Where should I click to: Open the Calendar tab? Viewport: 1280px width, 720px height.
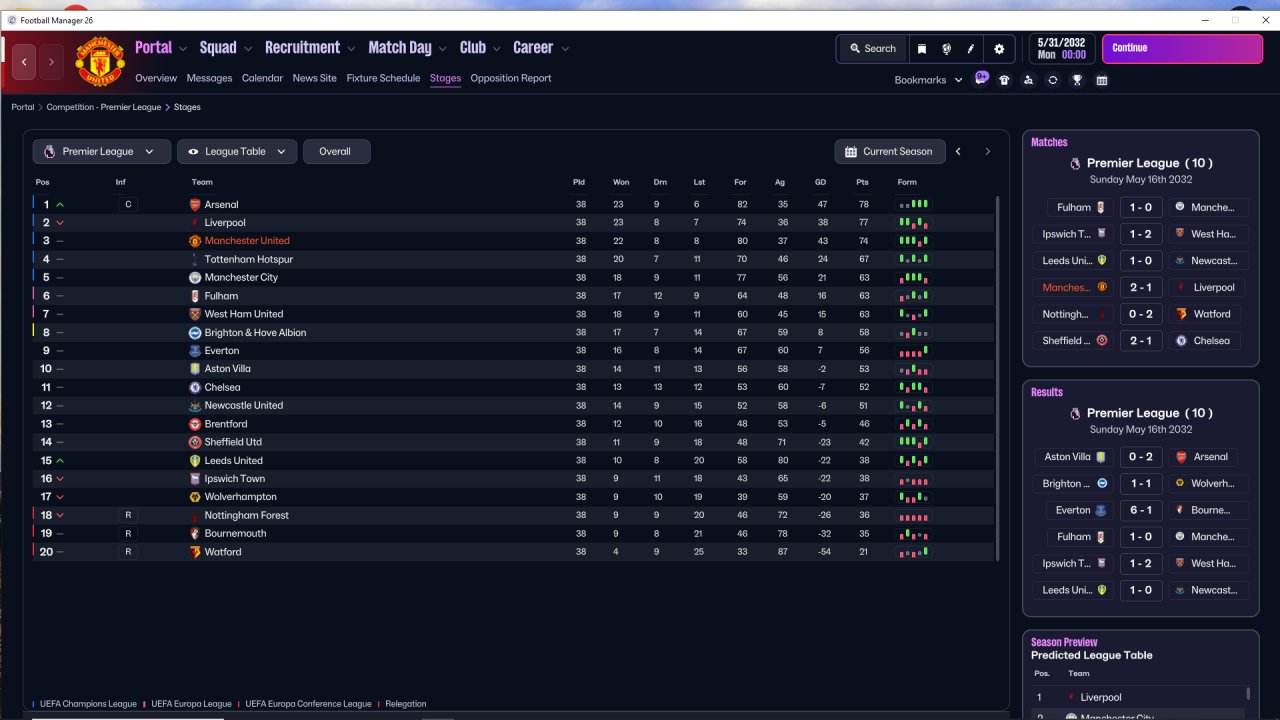tap(262, 78)
